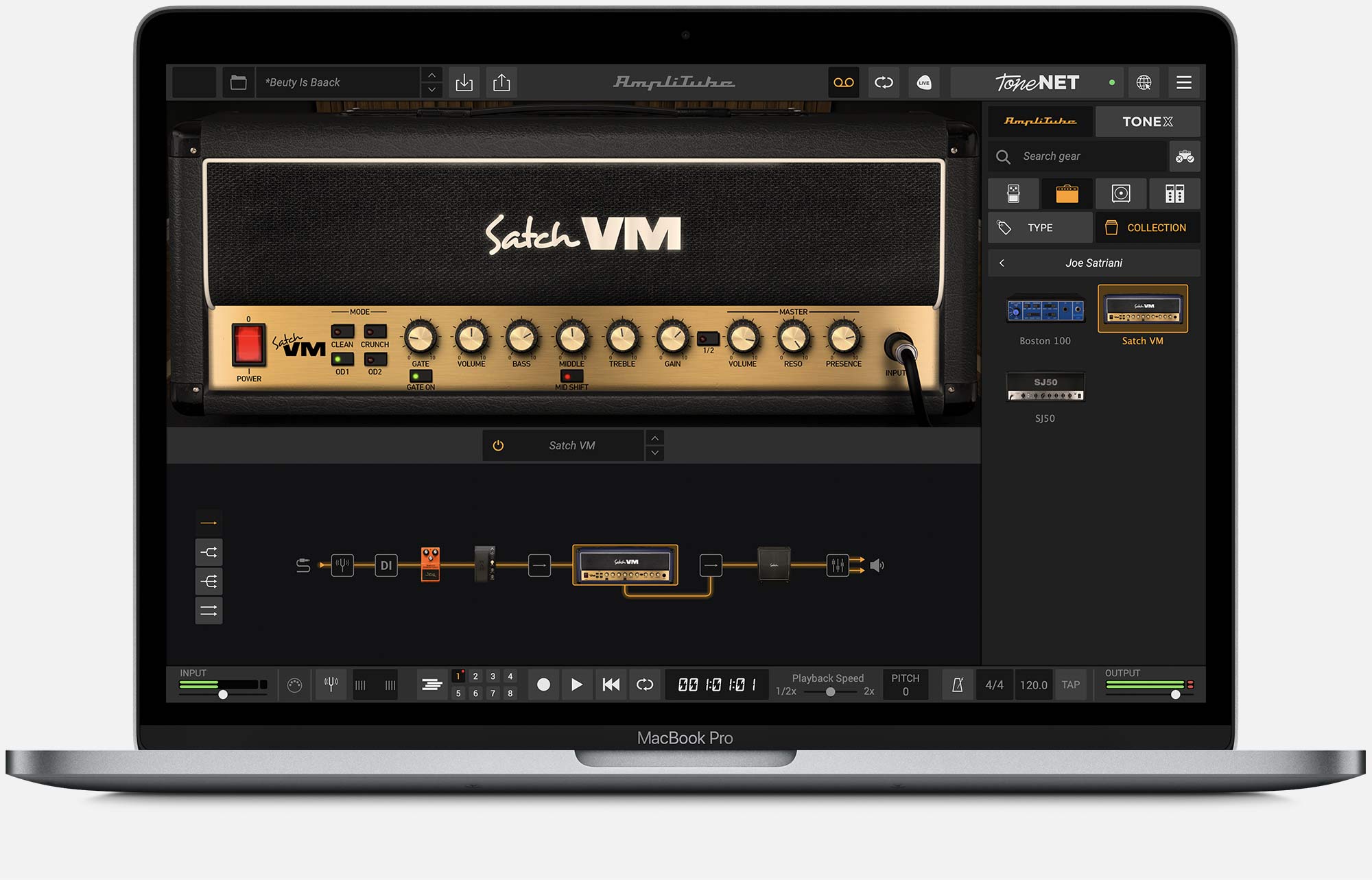Open the recorder tape icon
This screenshot has width=1372, height=880.
tap(843, 82)
